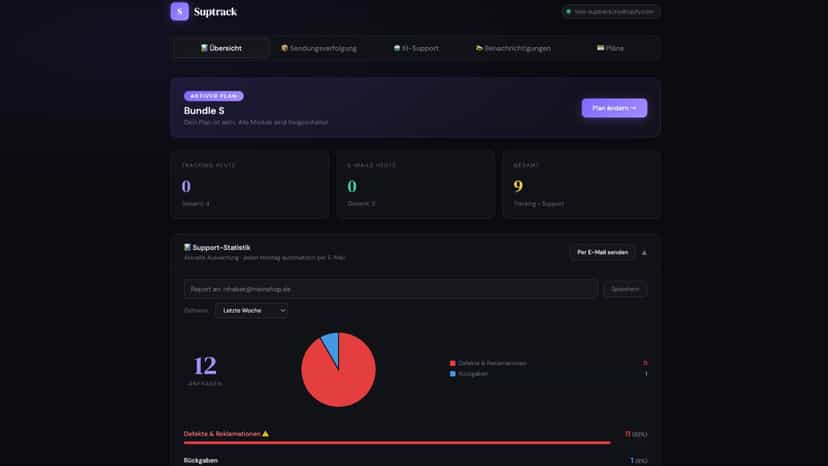Viewport: 828px width, 466px height.
Task: Click the Tracking heute stat card
Action: click(250, 184)
